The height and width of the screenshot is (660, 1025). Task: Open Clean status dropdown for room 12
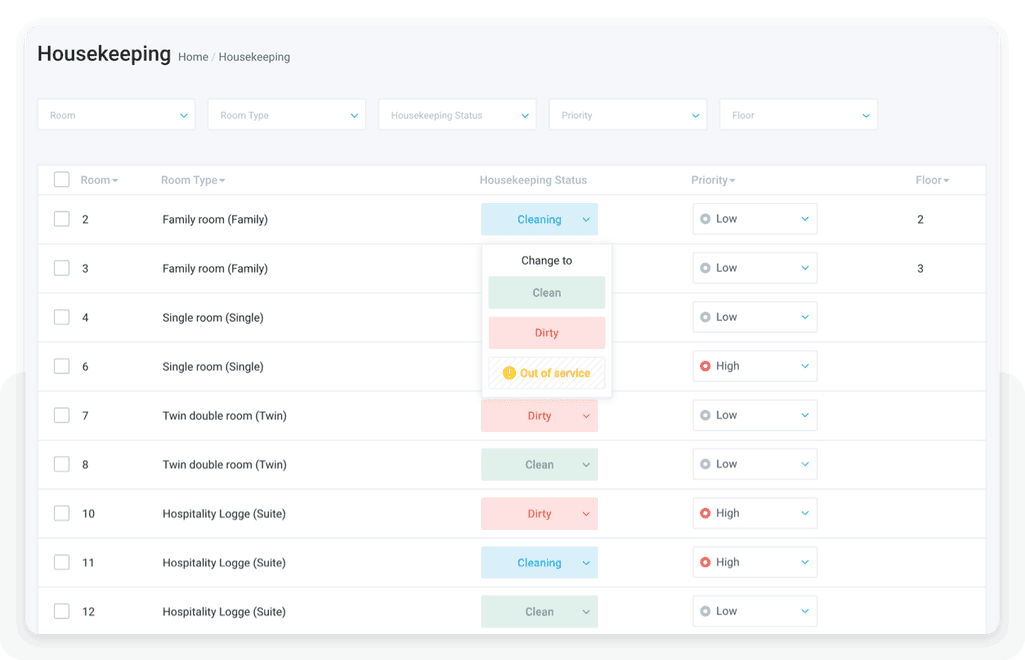(x=539, y=612)
